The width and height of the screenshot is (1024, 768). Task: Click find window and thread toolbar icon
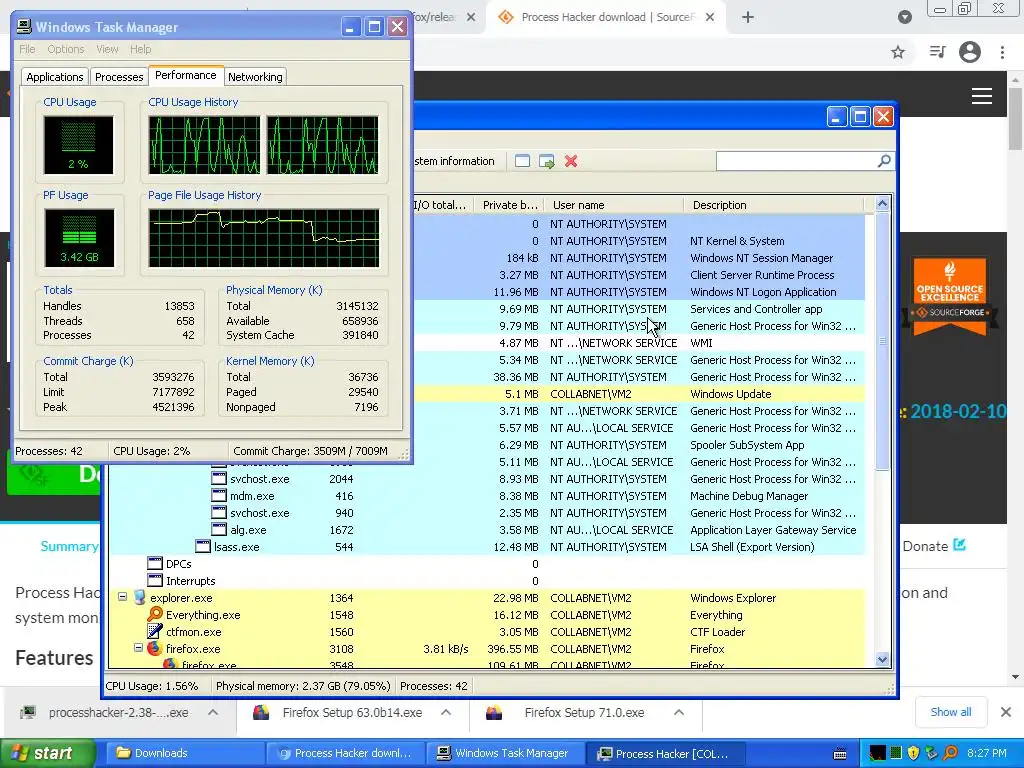point(547,161)
